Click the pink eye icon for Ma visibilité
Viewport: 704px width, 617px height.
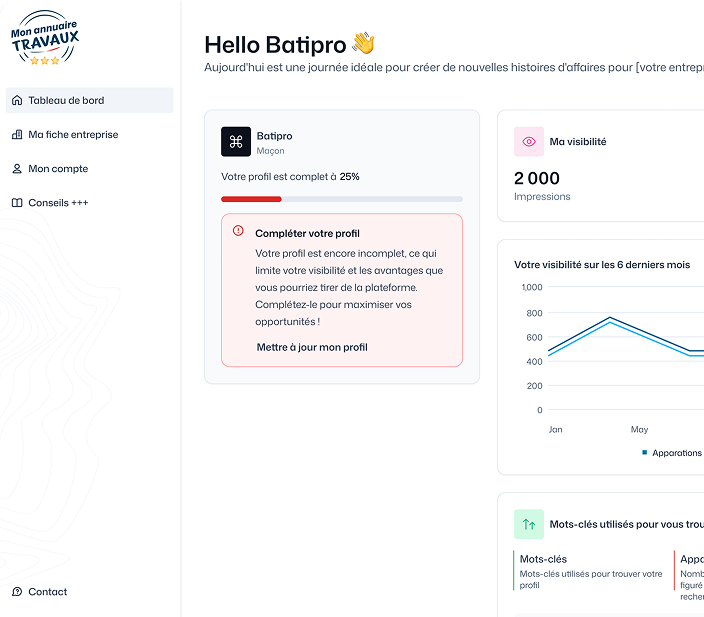529,142
